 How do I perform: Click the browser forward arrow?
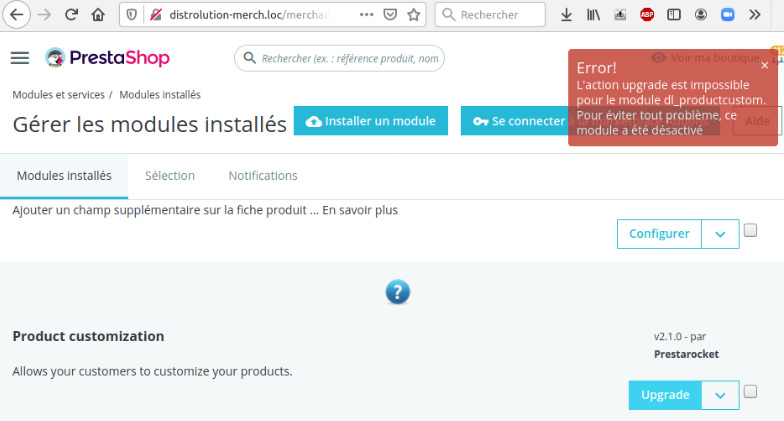click(44, 15)
